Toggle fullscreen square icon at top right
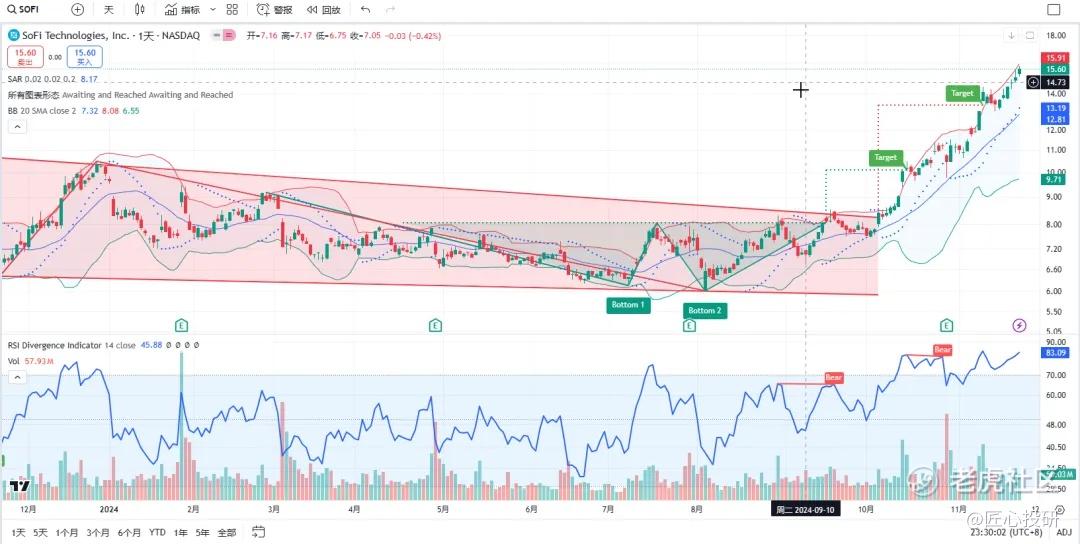This screenshot has width=1080, height=544. click(x=1053, y=10)
